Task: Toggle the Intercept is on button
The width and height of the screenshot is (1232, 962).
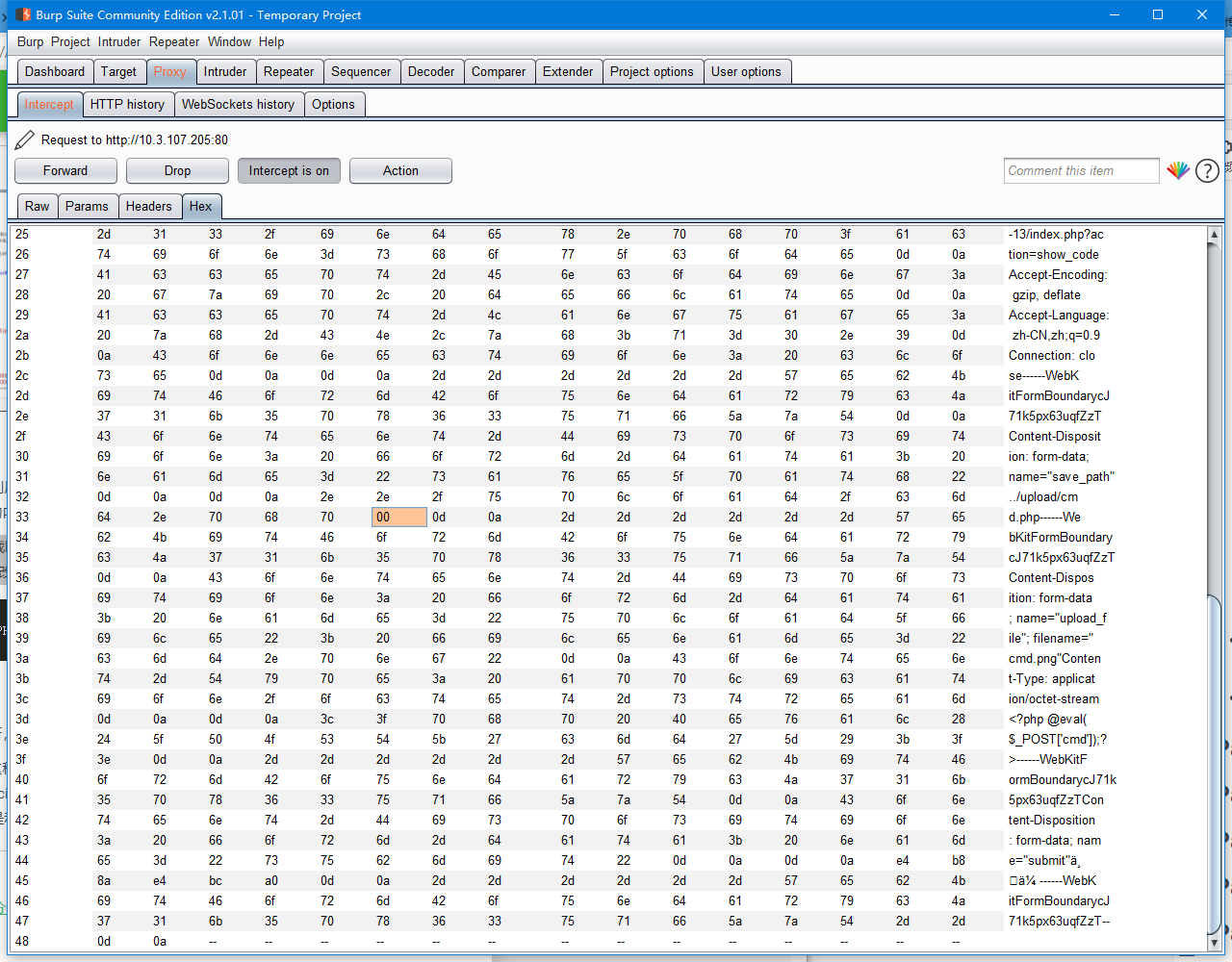Action: [x=289, y=170]
